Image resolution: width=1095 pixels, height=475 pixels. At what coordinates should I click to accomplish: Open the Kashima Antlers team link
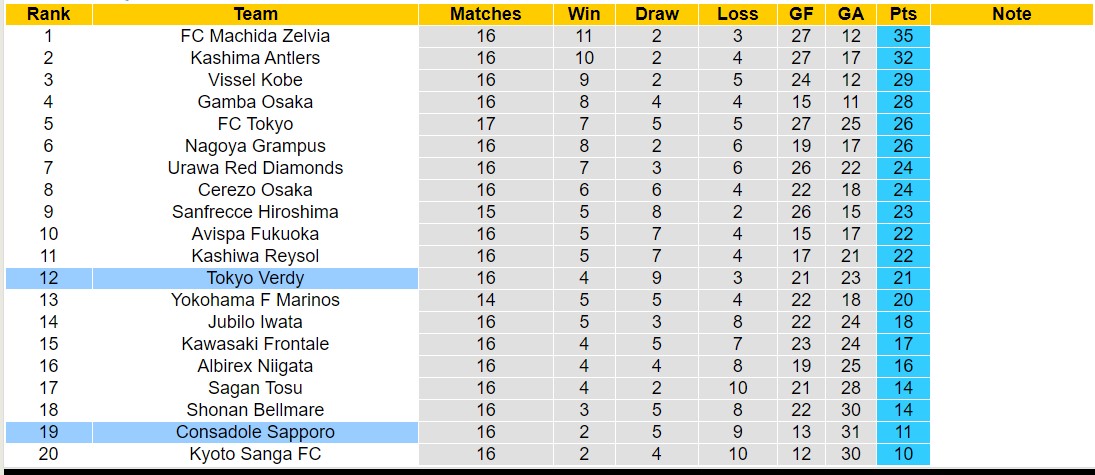coord(255,58)
